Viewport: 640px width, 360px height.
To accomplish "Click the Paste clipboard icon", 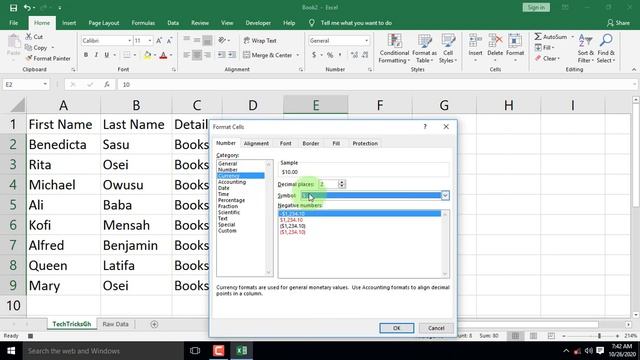I will coord(13,42).
